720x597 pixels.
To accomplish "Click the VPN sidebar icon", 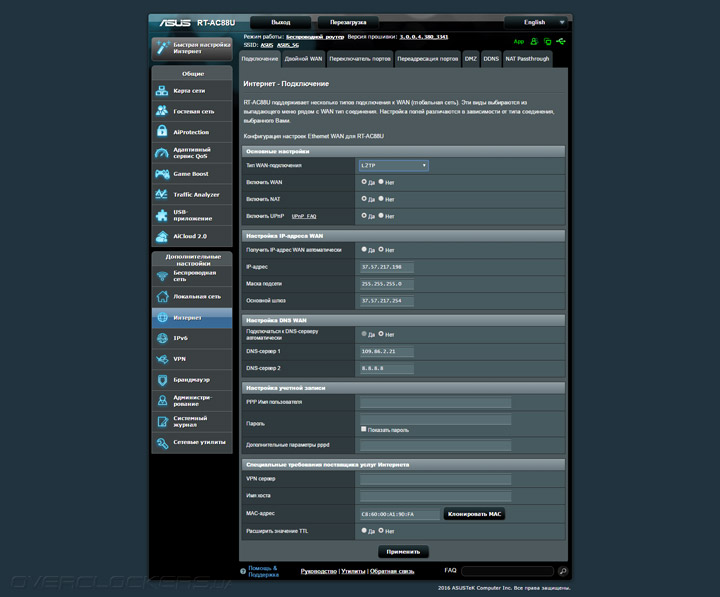I will (x=163, y=359).
